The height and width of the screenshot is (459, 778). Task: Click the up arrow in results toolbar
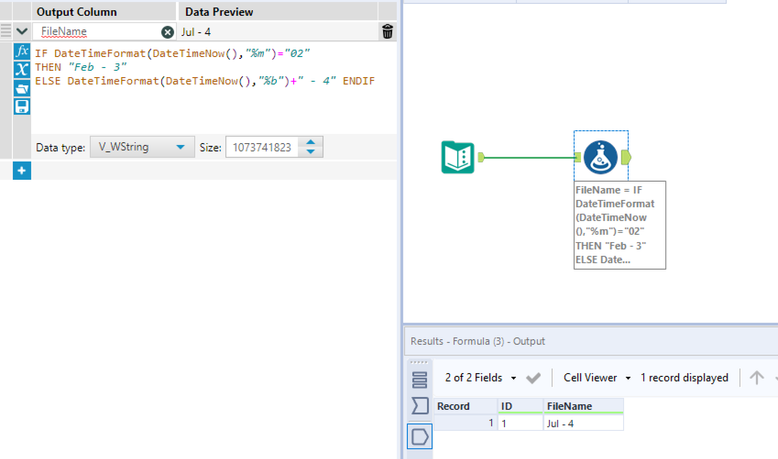click(x=757, y=378)
